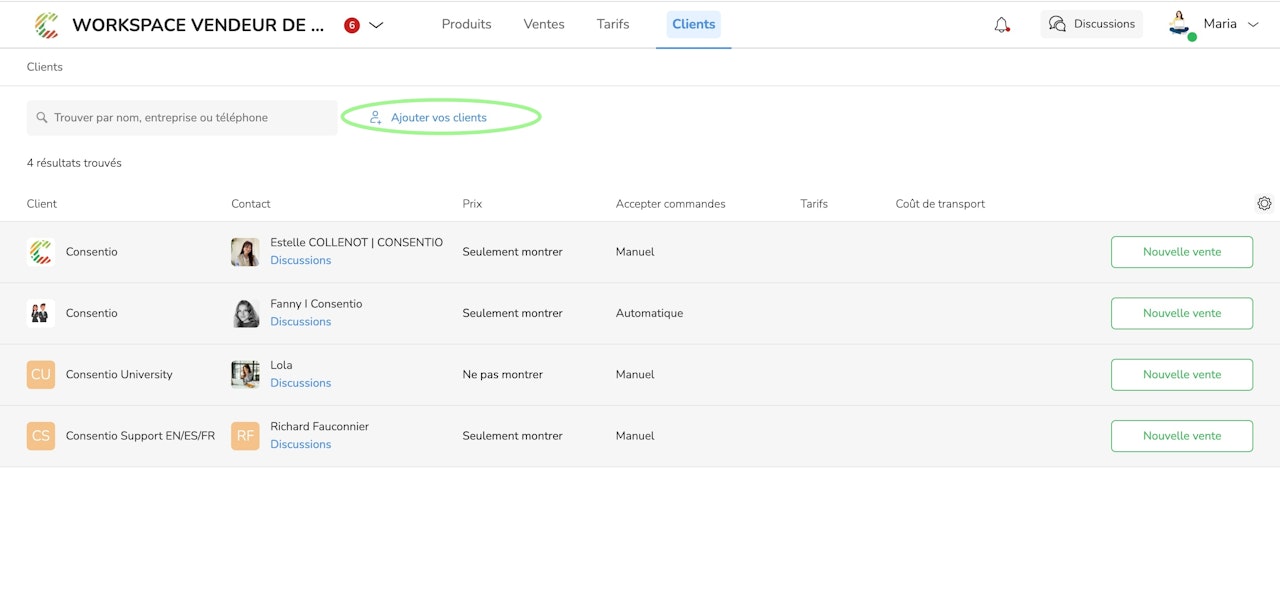Open Discussions link under Lola

[300, 383]
